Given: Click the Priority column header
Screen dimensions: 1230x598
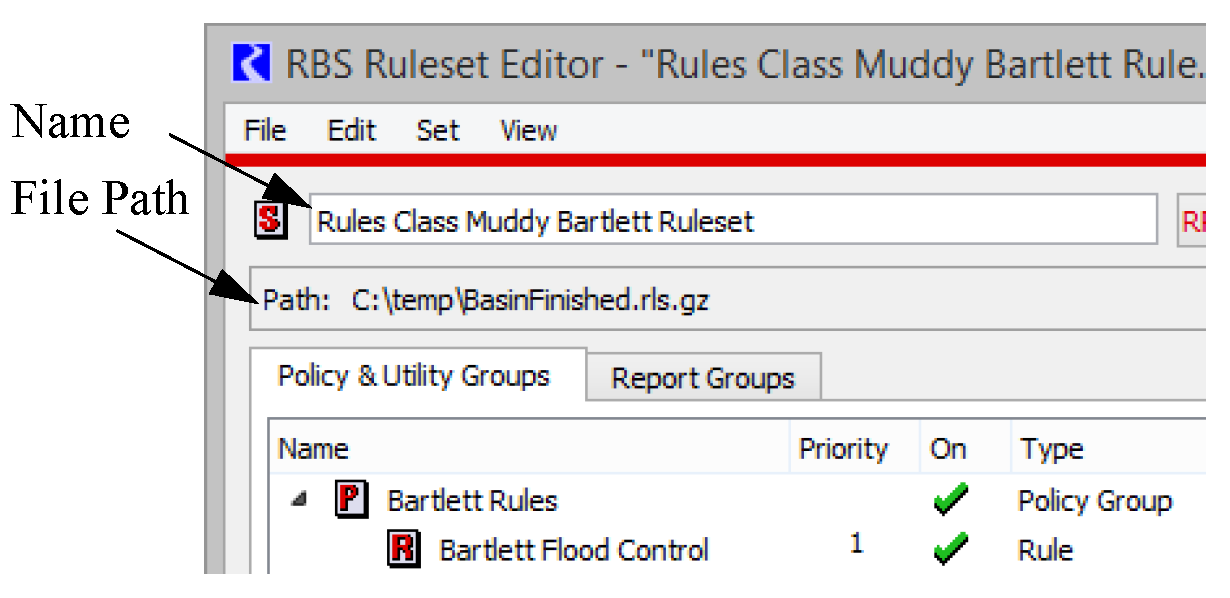Looking at the screenshot, I should (x=843, y=450).
